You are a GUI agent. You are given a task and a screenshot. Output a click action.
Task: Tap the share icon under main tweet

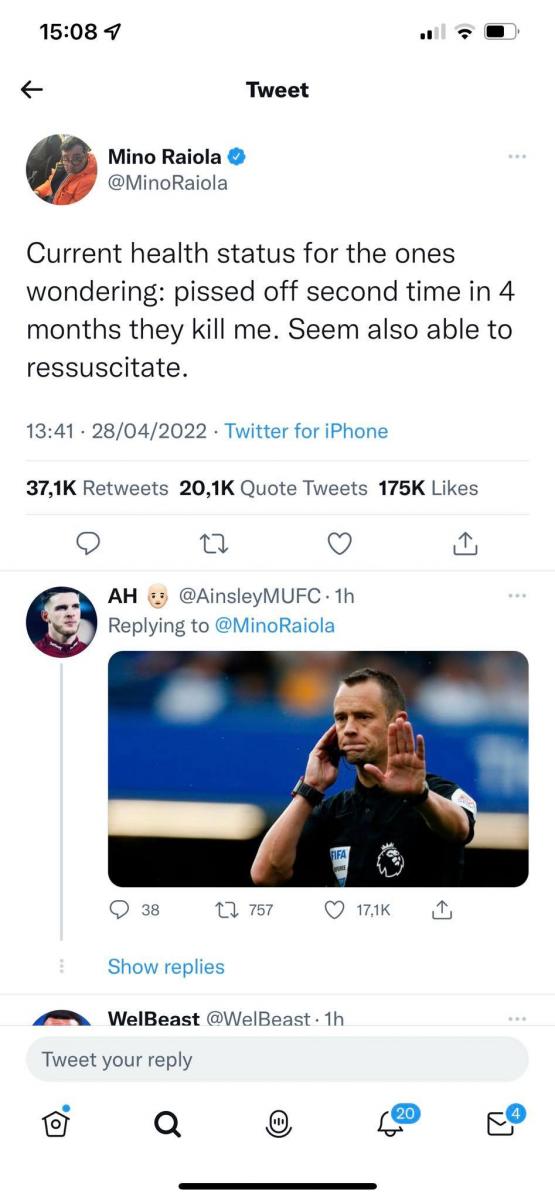[466, 542]
